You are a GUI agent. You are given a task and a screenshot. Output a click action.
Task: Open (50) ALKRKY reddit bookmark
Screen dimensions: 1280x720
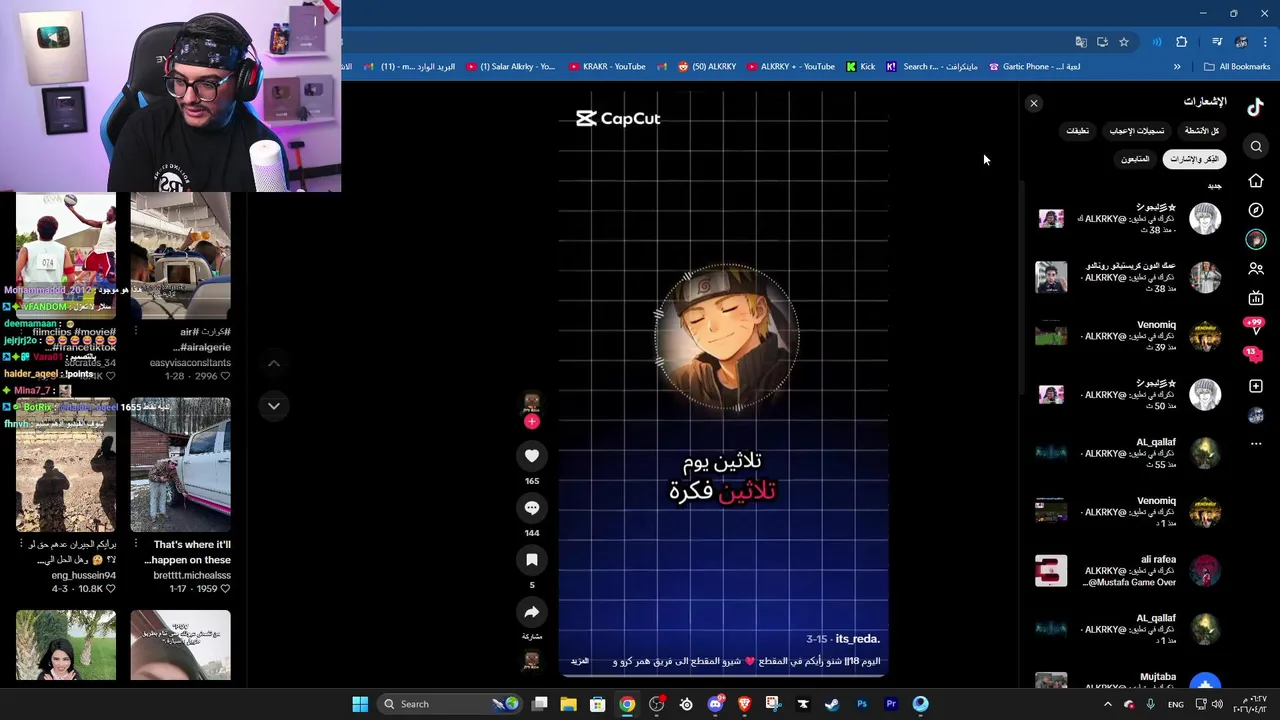tap(707, 67)
